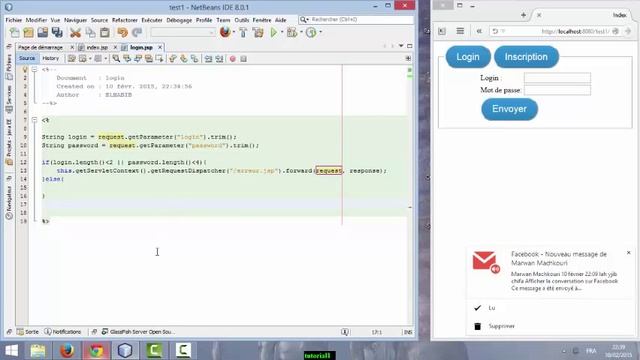Open the Refactorer menu
640x360 pixels.
pyautogui.click(x=124, y=20)
